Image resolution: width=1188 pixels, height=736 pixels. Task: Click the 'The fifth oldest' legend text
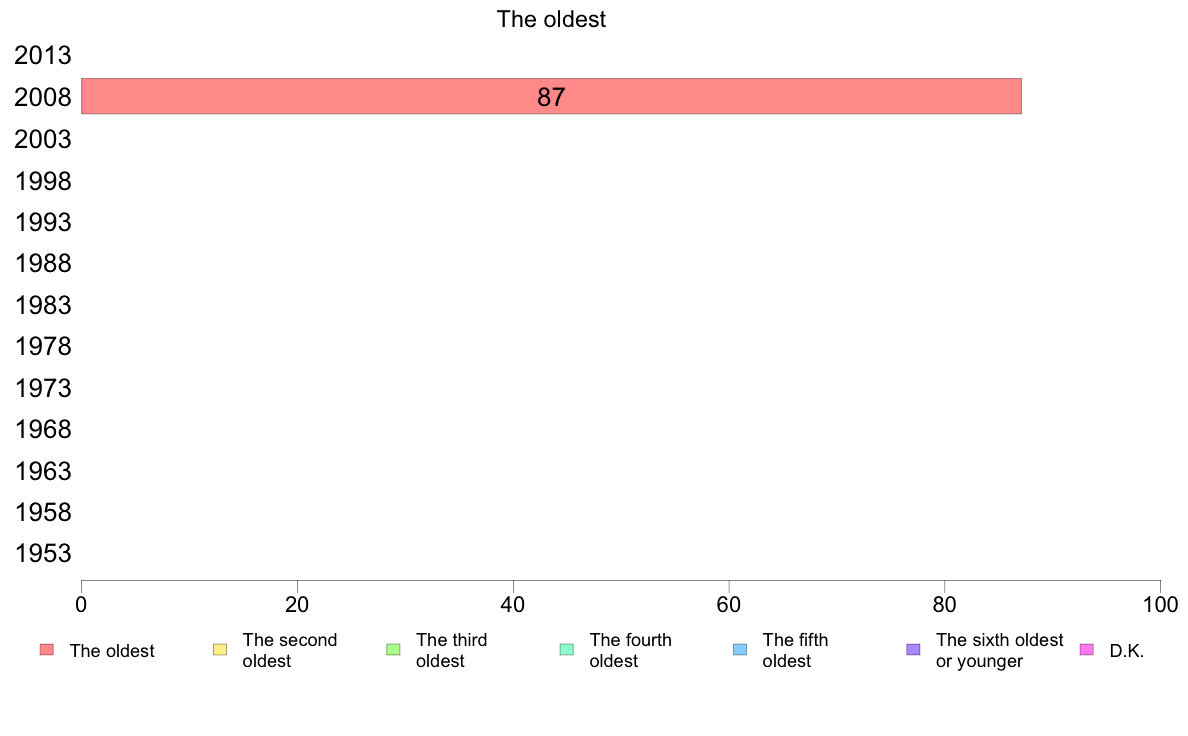tap(795, 650)
